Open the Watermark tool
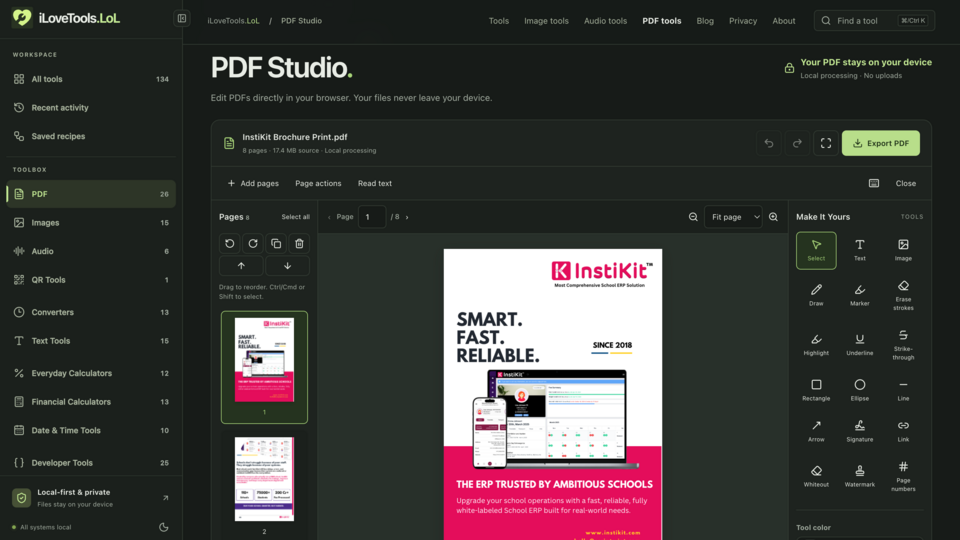 tap(860, 476)
